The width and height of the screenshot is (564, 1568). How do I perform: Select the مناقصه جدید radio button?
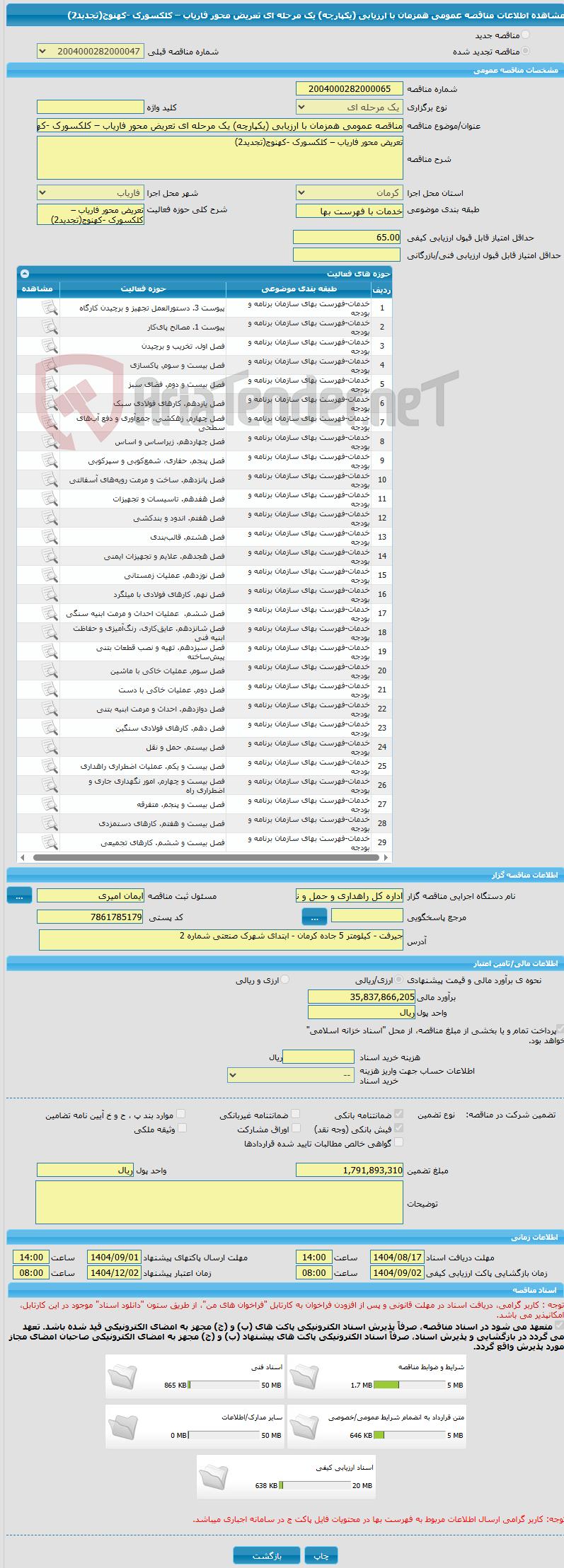[x=525, y=35]
